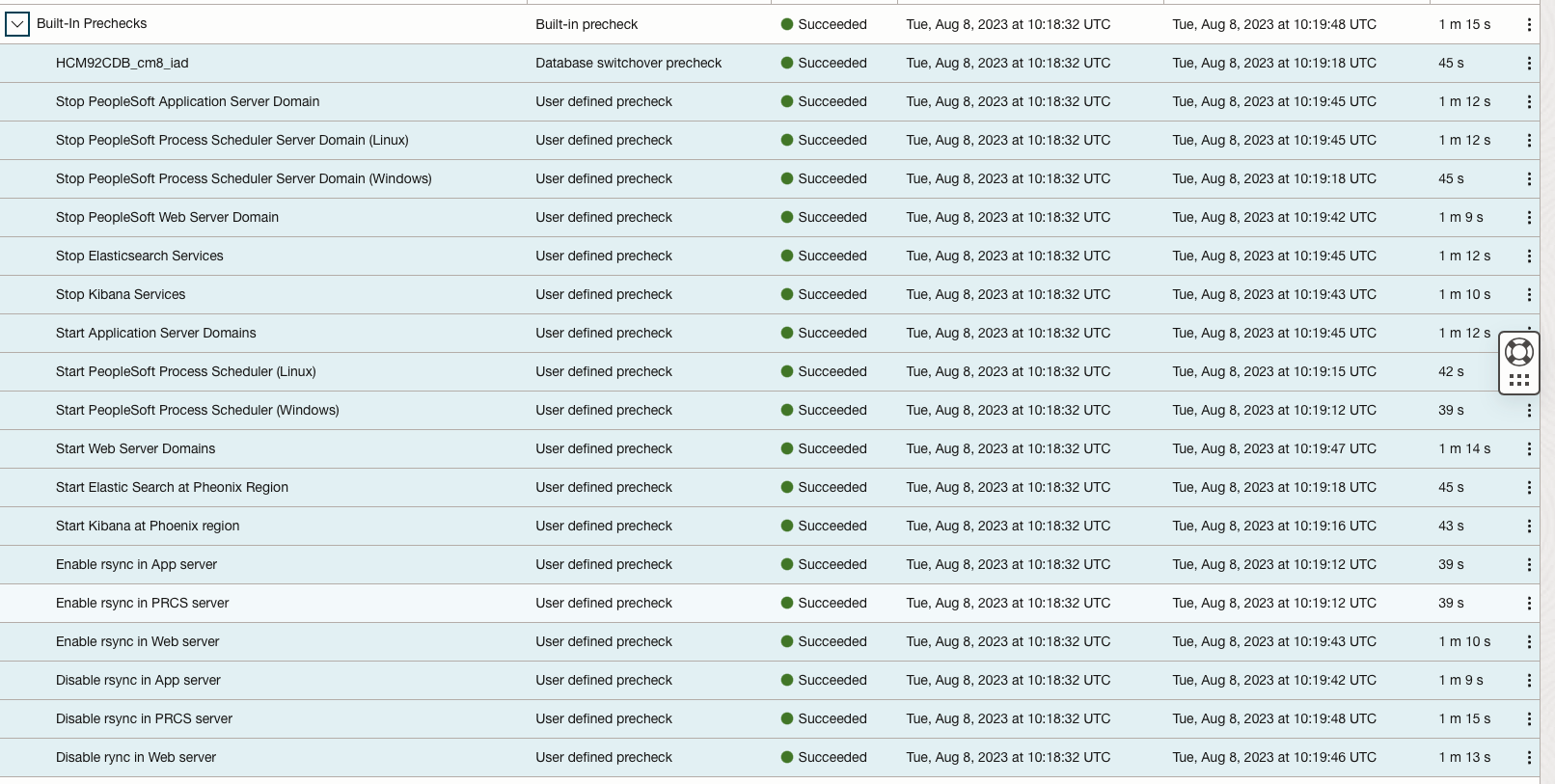Click the dotted grid handle under the help icon
The width and height of the screenshot is (1555, 784).
pyautogui.click(x=1519, y=380)
